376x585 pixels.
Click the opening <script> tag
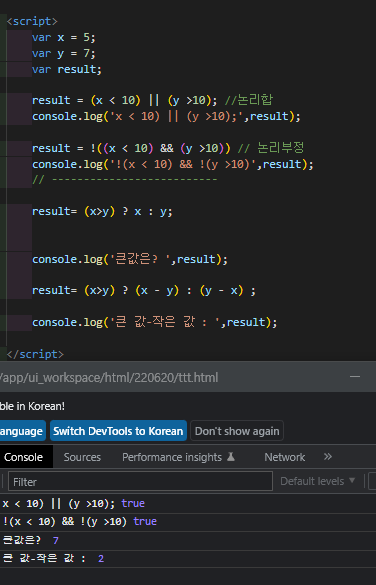click(x=32, y=21)
